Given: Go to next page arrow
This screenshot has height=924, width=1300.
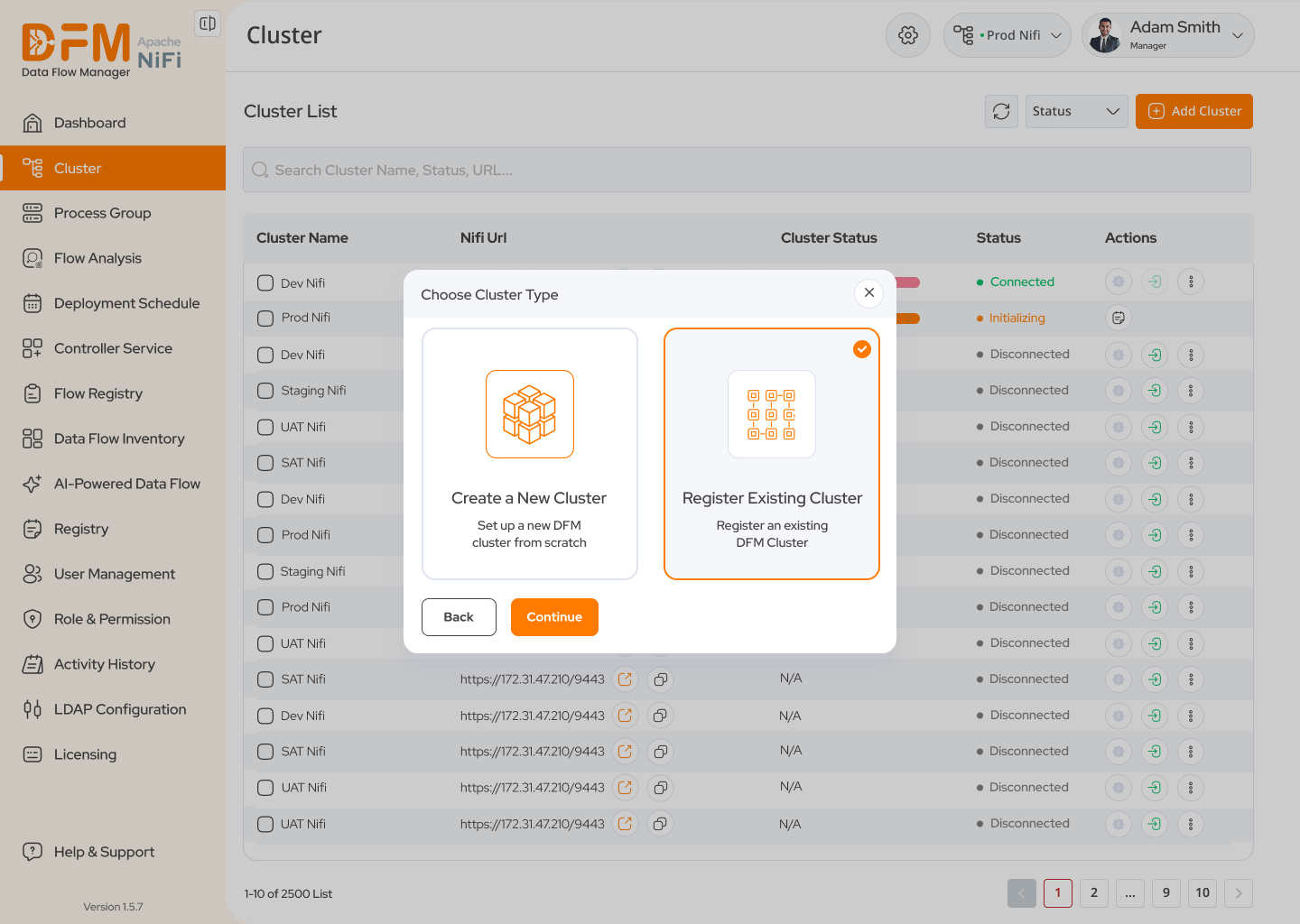Looking at the screenshot, I should [1239, 893].
